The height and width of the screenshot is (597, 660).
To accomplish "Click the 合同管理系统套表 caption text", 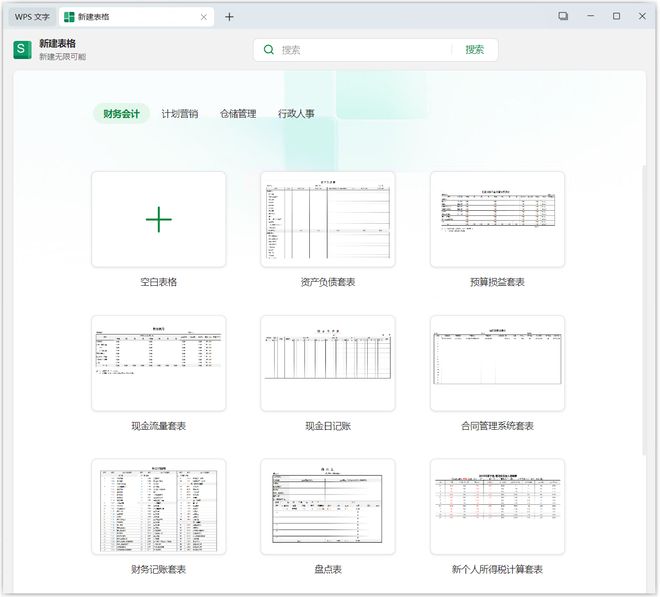I will [497, 426].
